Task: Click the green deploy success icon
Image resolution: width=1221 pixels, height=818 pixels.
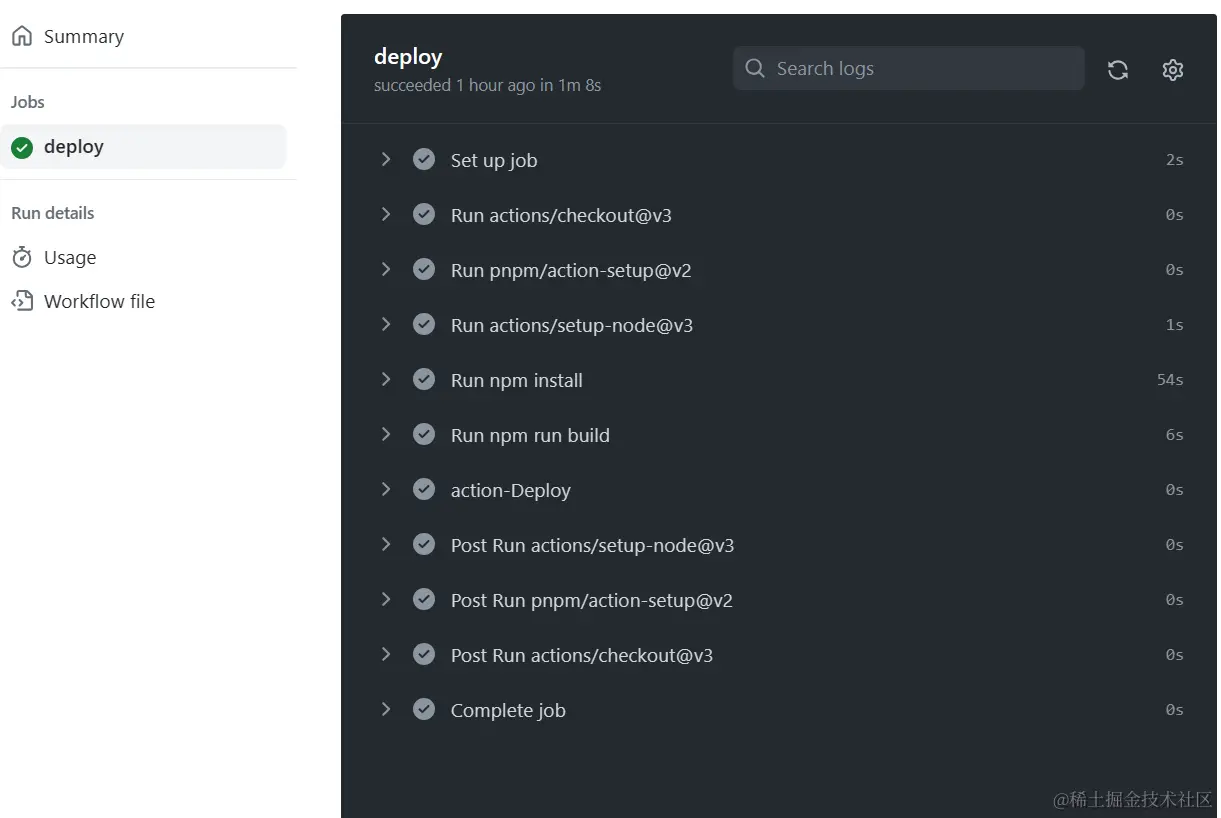Action: click(x=22, y=148)
